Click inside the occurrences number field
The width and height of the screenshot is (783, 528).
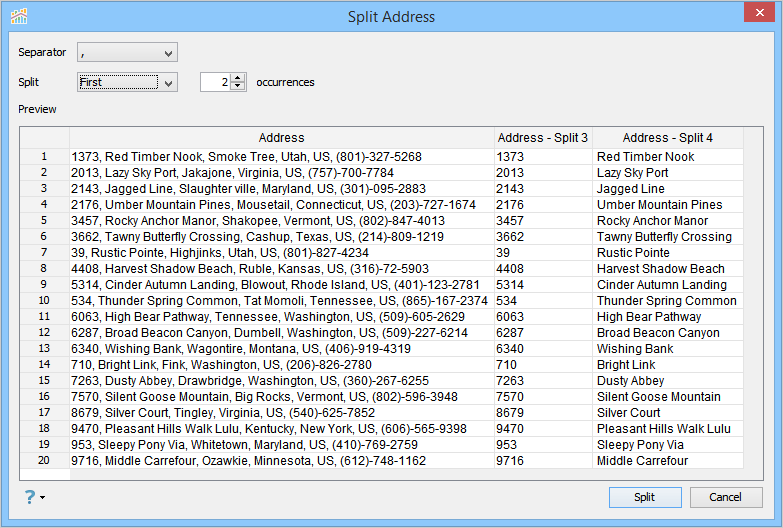(x=215, y=82)
